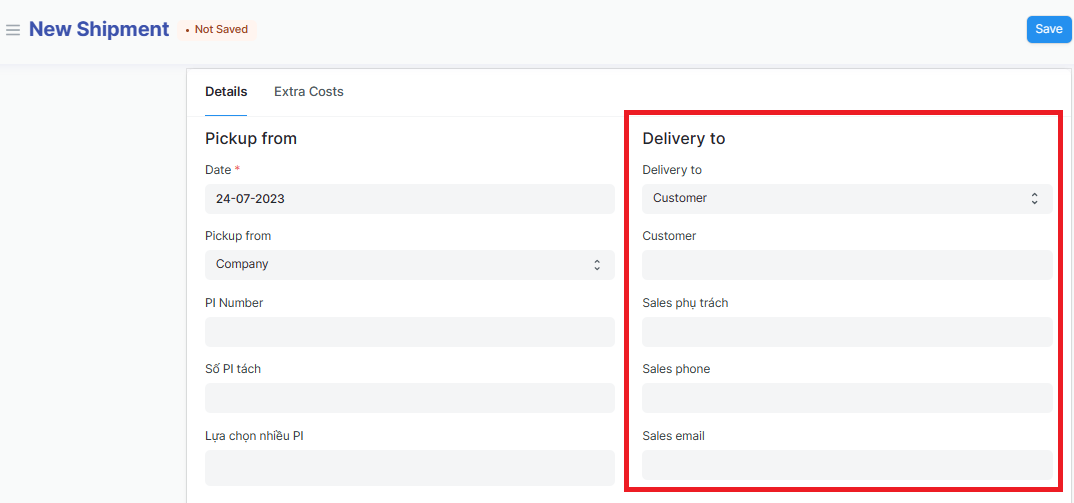The width and height of the screenshot is (1074, 503).
Task: Click the PI Number field label
Action: (234, 303)
